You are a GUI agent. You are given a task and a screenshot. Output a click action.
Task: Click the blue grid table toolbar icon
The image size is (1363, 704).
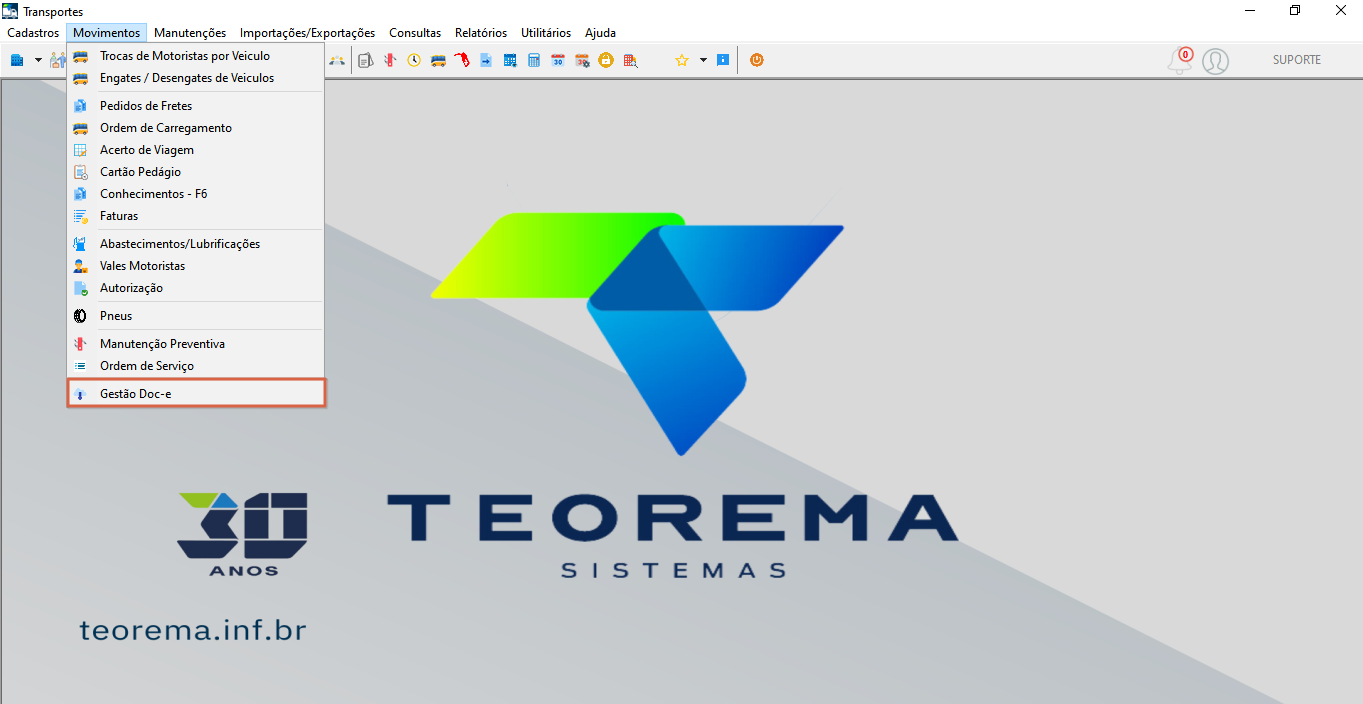(x=510, y=60)
